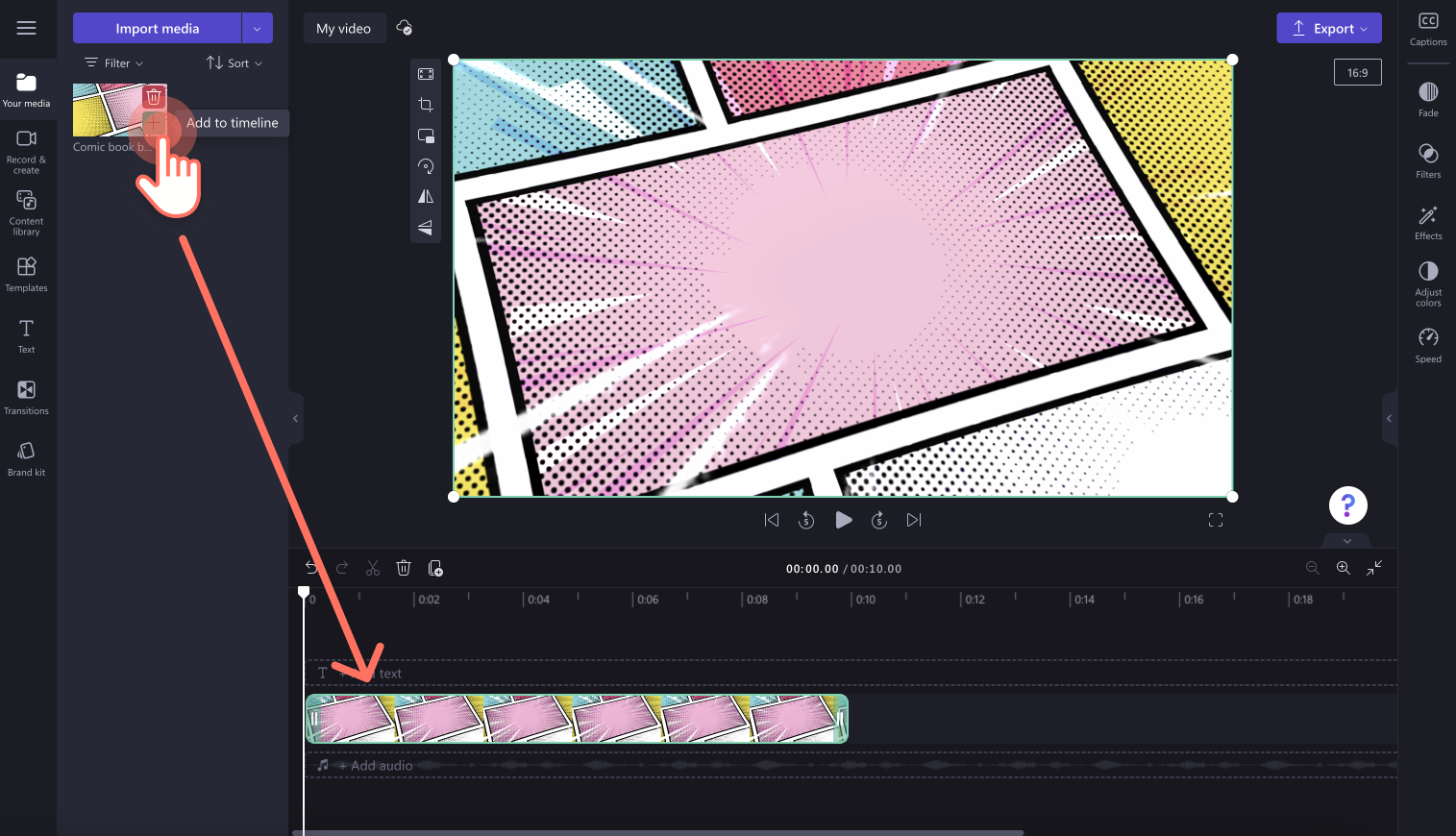Open the Content library panel

pos(26,212)
